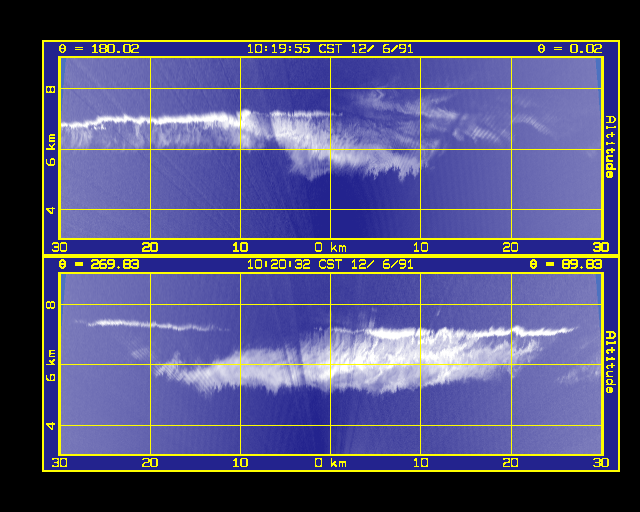640x512 pixels.
Task: Click the 0 km range label under top panel
Action: [330, 247]
